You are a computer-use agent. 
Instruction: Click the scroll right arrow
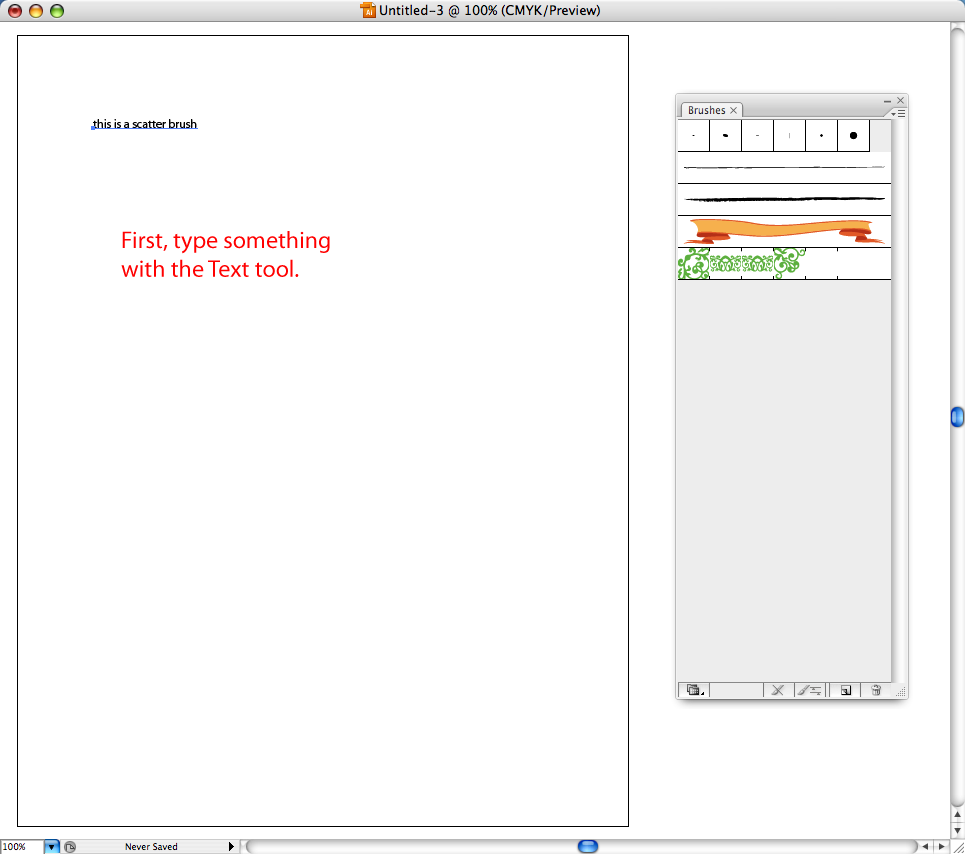point(942,847)
